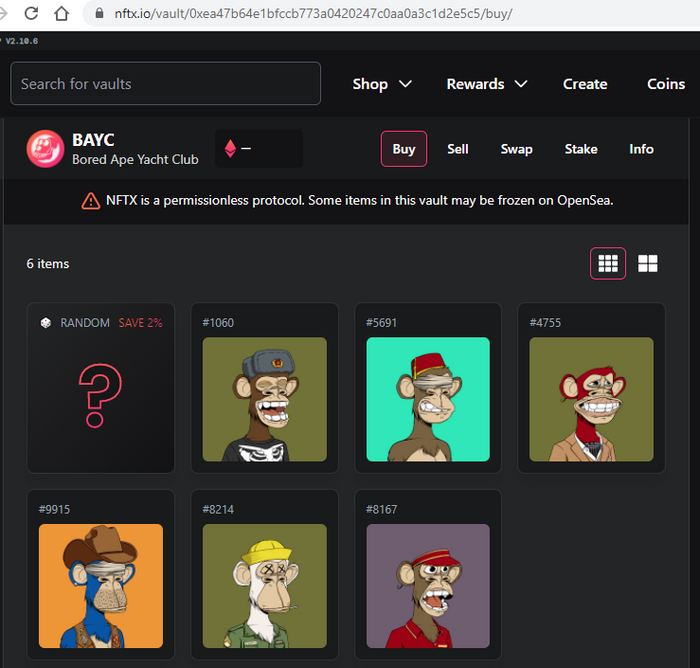Select ape #4755 image

[x=592, y=399]
